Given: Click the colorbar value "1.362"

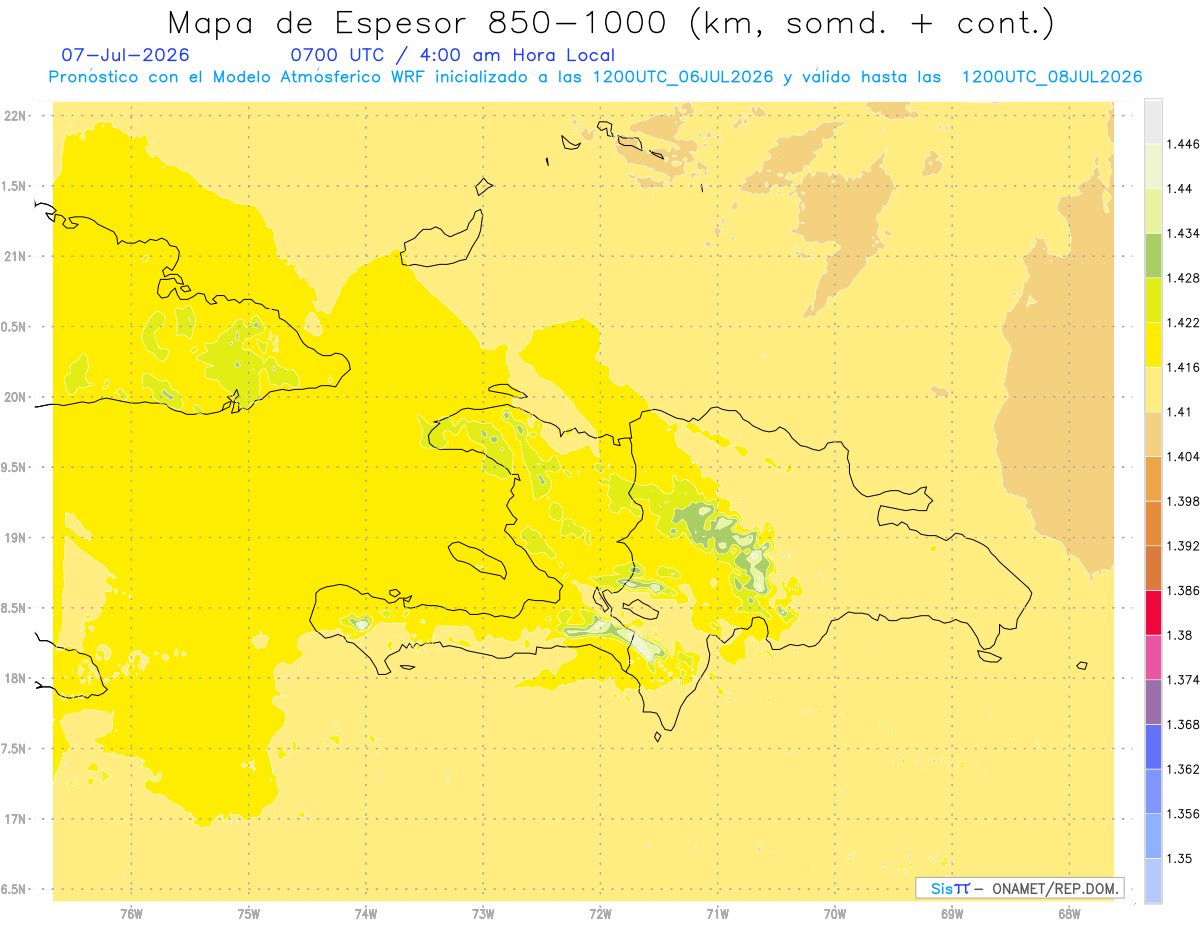Looking at the screenshot, I should (1184, 769).
